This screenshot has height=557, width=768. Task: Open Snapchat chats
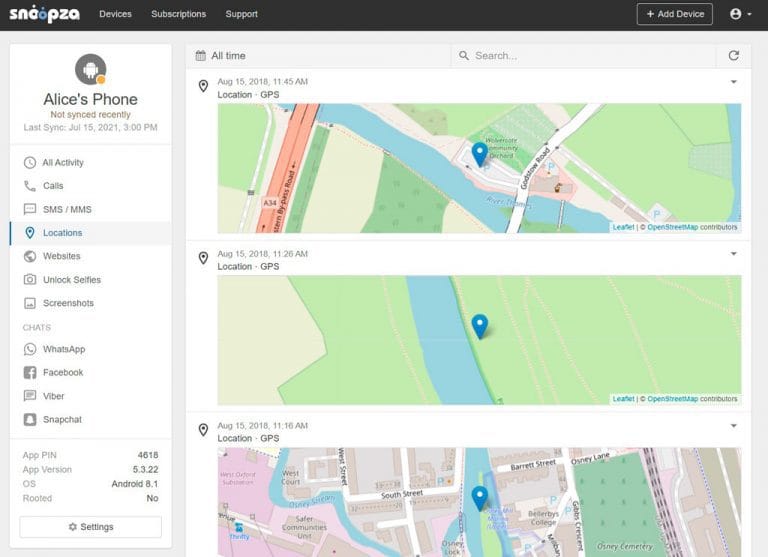click(91, 419)
